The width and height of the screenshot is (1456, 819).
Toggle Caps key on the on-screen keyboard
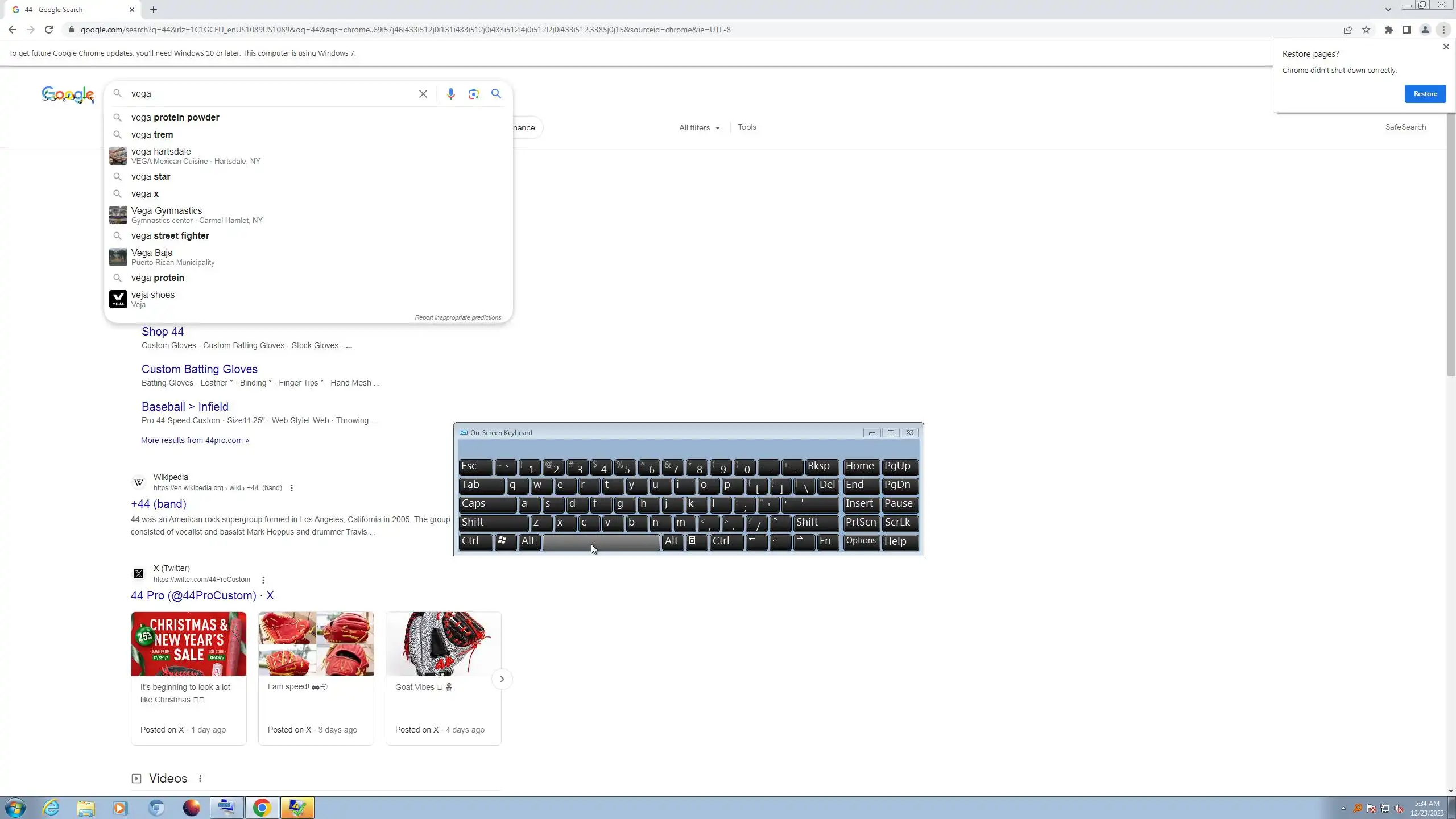tap(487, 504)
